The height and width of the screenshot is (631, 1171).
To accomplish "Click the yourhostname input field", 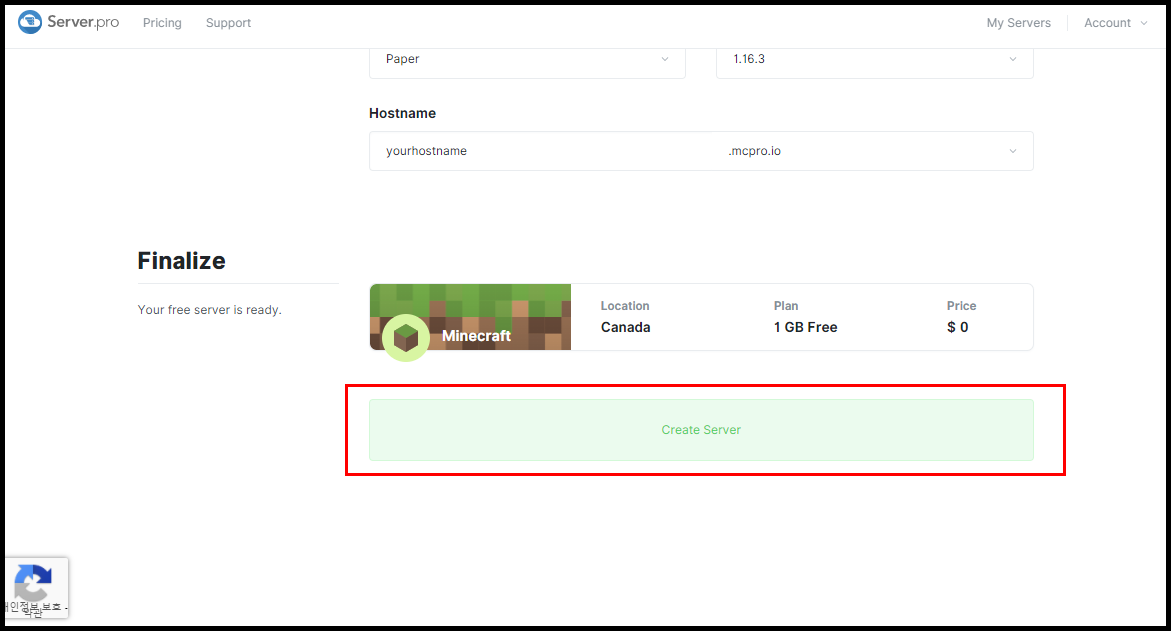I will (x=541, y=151).
